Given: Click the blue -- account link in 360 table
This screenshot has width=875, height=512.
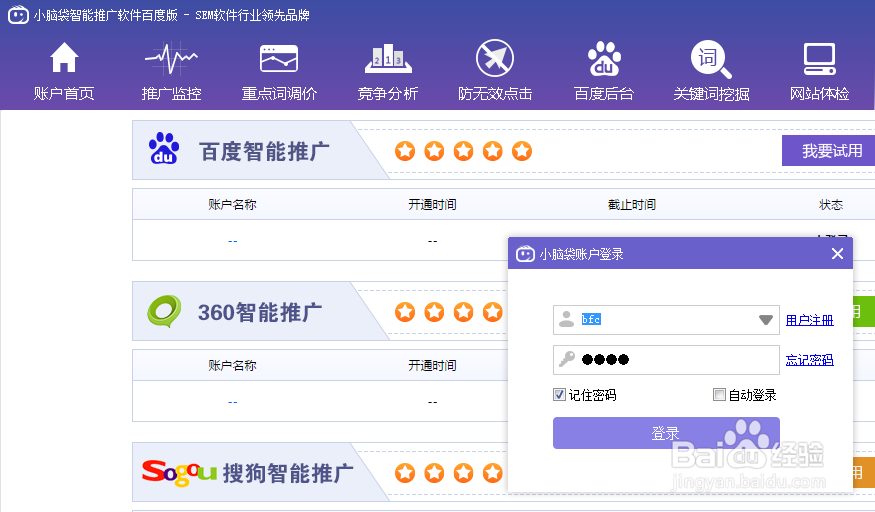Looking at the screenshot, I should [x=233, y=402].
